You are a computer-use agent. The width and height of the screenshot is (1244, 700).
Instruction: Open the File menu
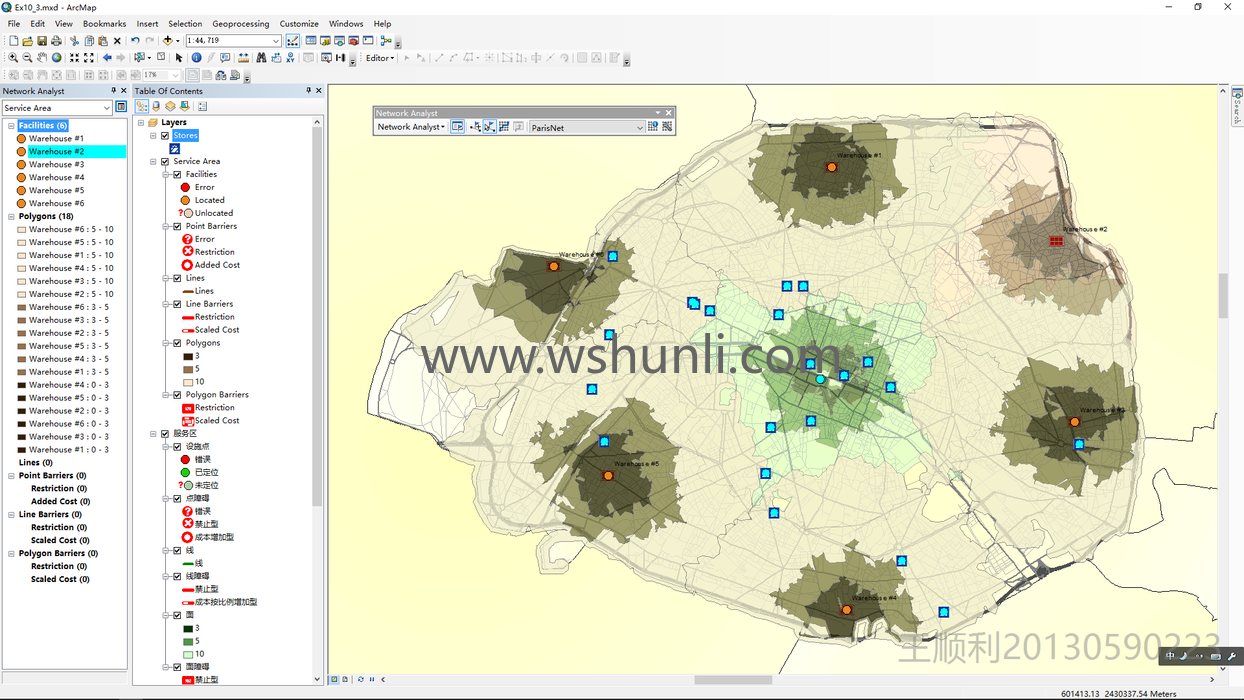pyautogui.click(x=14, y=24)
